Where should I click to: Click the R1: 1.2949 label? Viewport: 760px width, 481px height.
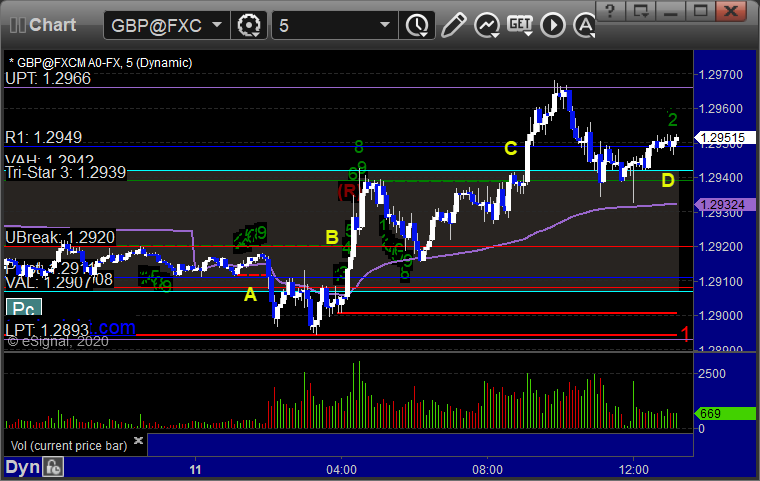coord(44,137)
